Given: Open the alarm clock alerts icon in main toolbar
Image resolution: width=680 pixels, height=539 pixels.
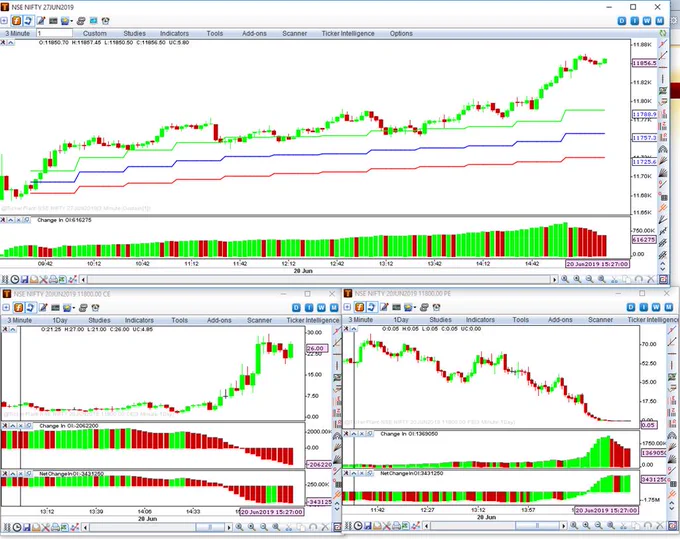Looking at the screenshot, I should pos(105,20).
